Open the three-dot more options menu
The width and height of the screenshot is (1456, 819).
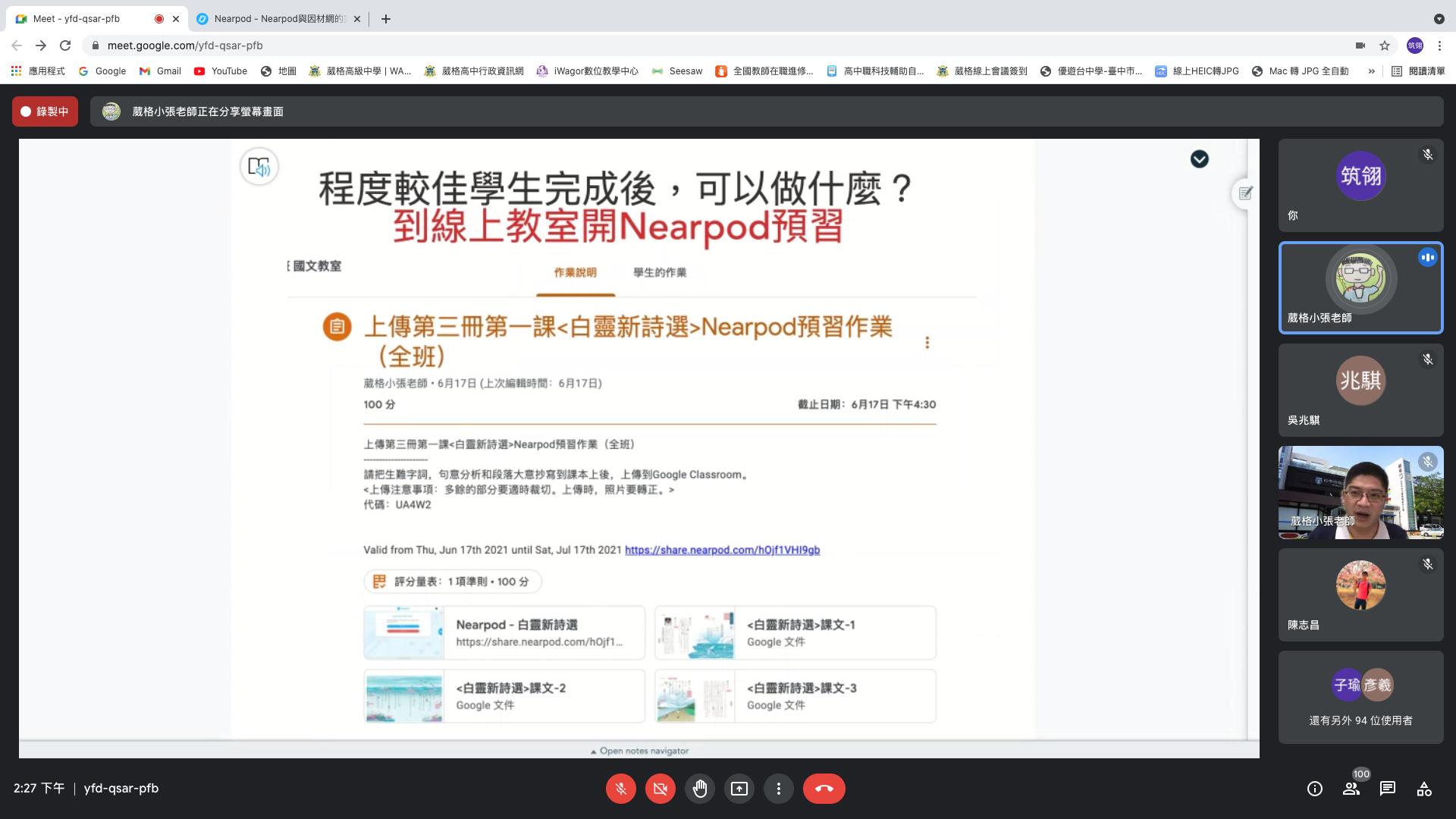pos(778,789)
